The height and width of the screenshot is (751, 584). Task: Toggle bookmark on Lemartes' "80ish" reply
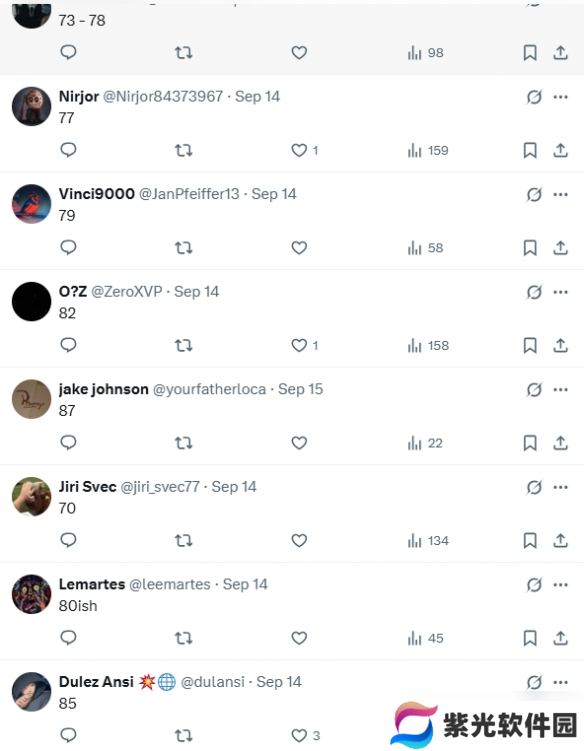coord(530,638)
